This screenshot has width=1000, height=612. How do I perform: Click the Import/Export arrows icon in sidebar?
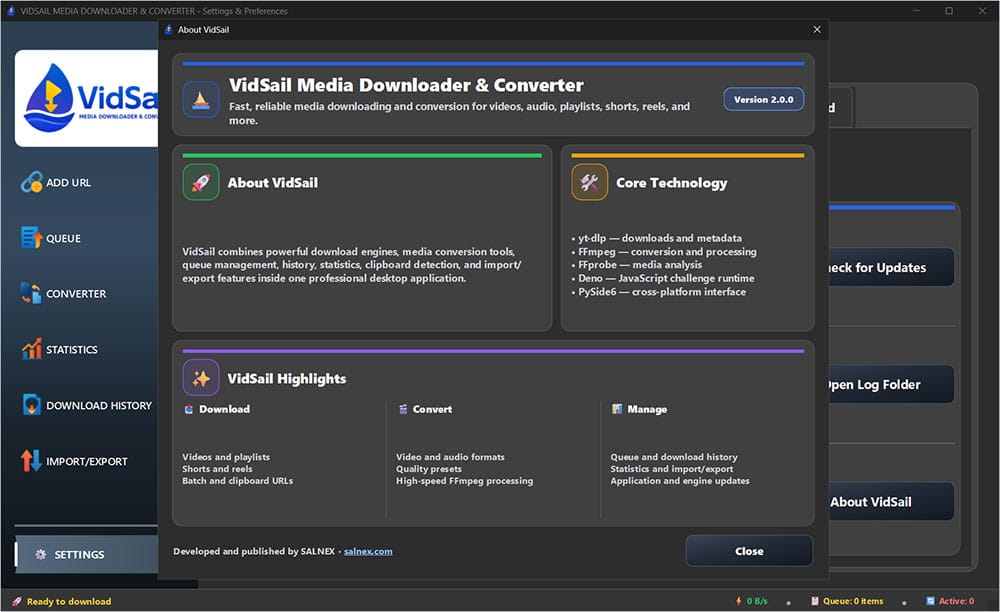click(x=31, y=460)
